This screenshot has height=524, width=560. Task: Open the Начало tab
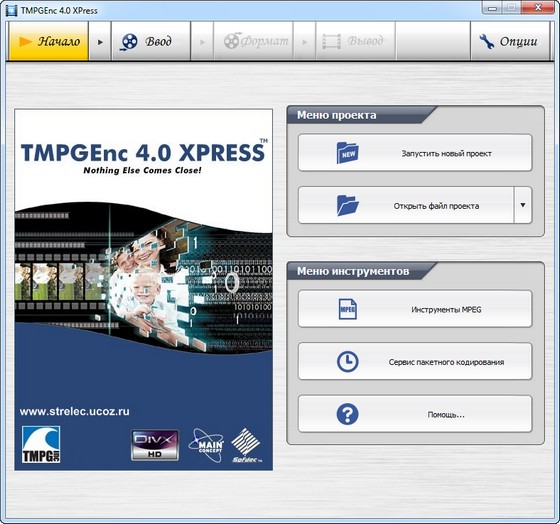tap(48, 41)
